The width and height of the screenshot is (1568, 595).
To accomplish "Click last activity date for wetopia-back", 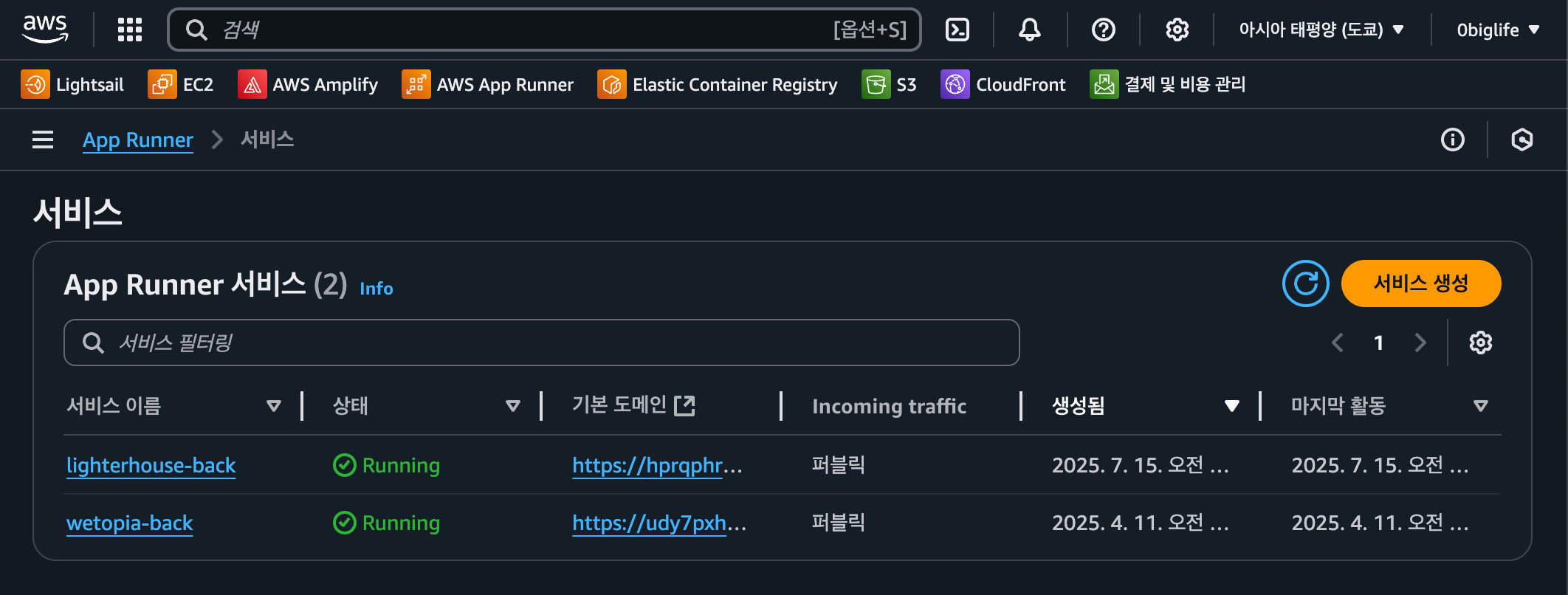I will [1380, 523].
